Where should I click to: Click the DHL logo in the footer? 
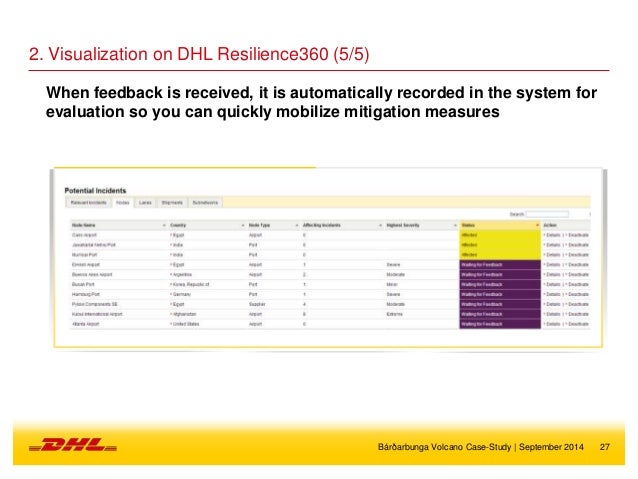point(73,444)
